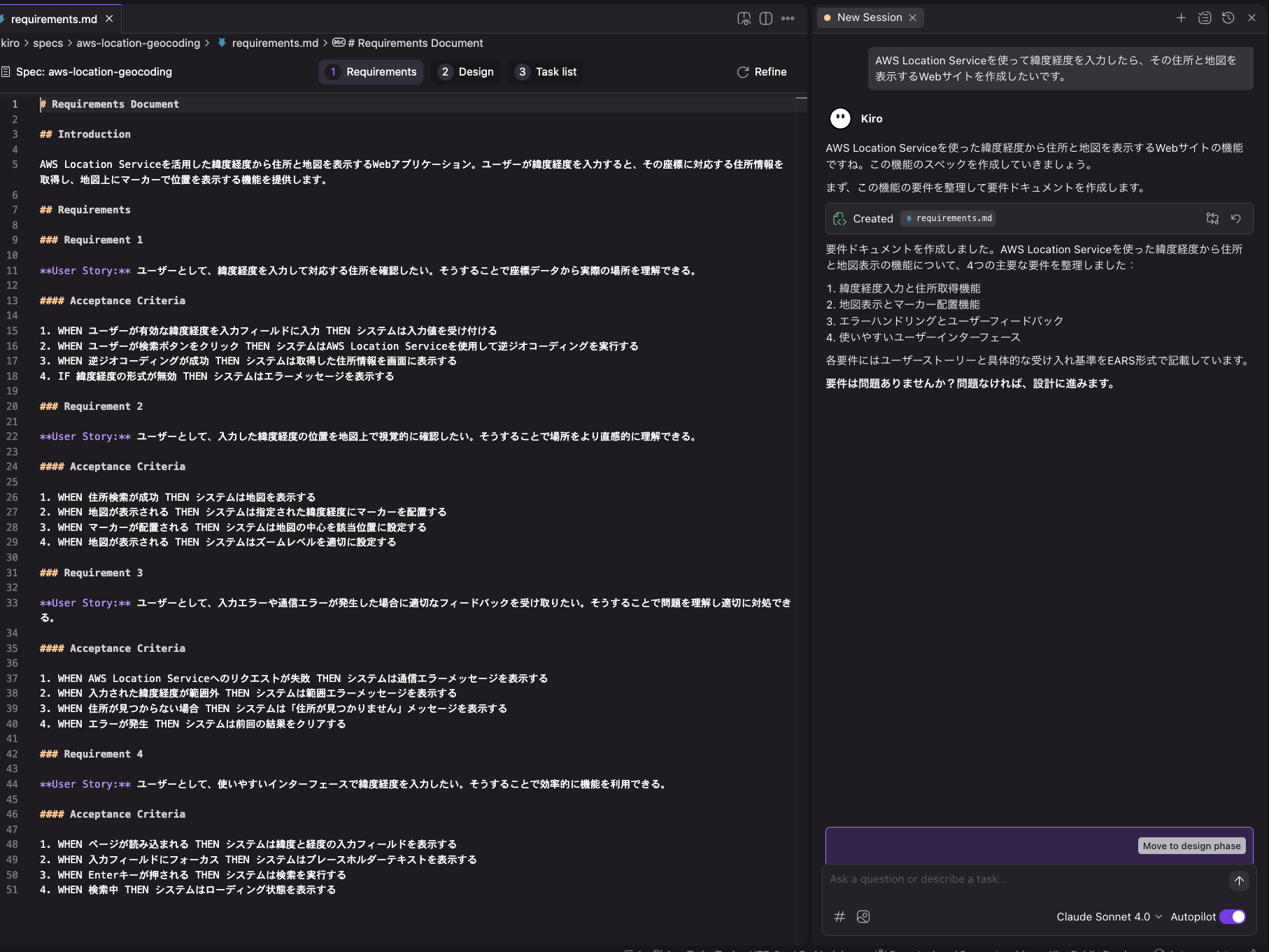Viewport: 1269px width, 952px height.
Task: Close the requirements.md editor tab
Action: pyautogui.click(x=109, y=19)
